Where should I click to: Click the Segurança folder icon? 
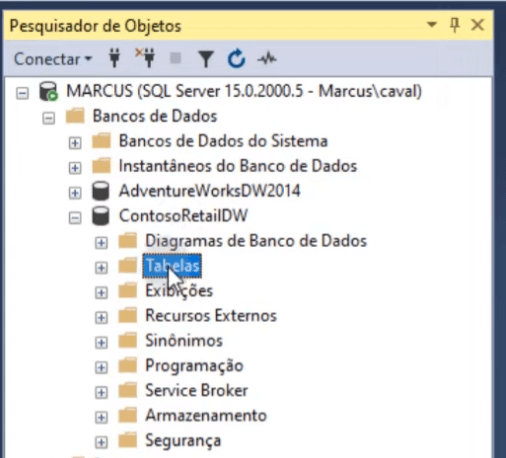coord(128,440)
